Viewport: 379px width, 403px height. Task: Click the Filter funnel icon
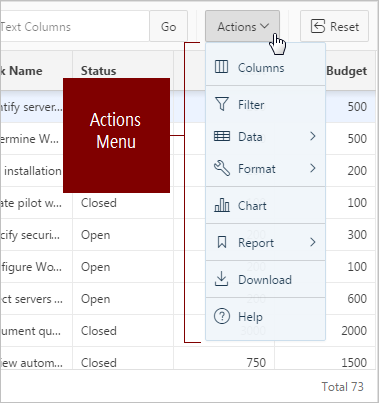pos(222,104)
